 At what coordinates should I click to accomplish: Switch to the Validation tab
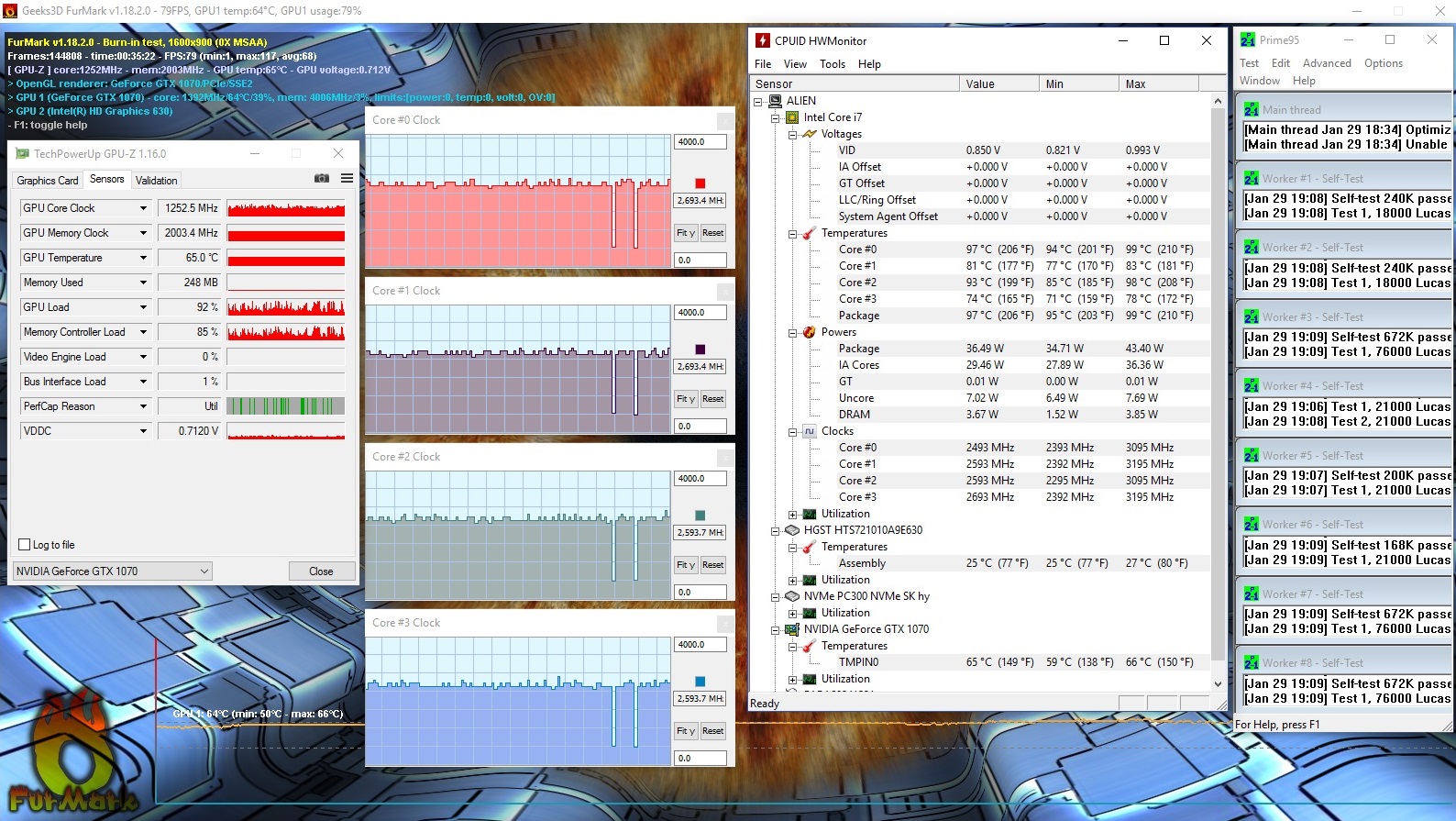(157, 181)
